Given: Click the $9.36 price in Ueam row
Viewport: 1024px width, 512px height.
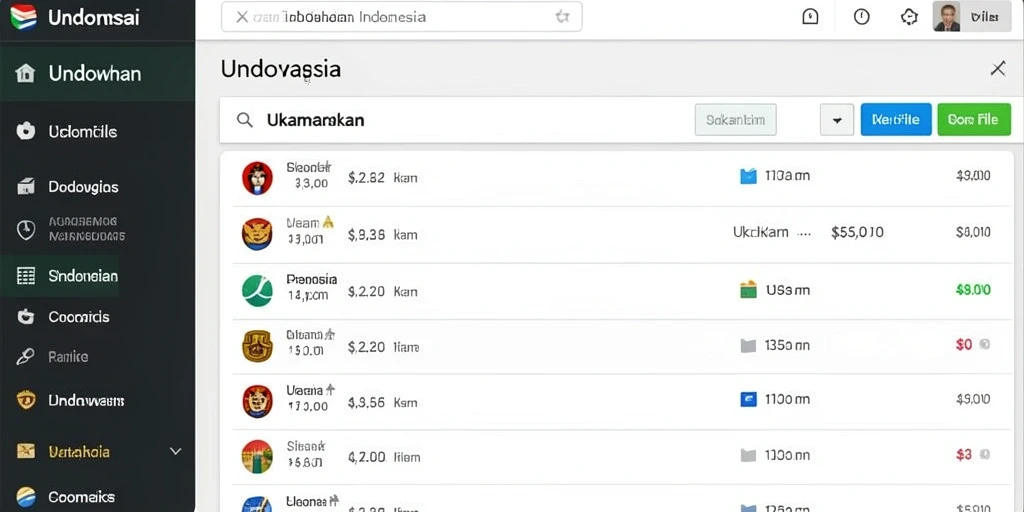Looking at the screenshot, I should point(366,234).
